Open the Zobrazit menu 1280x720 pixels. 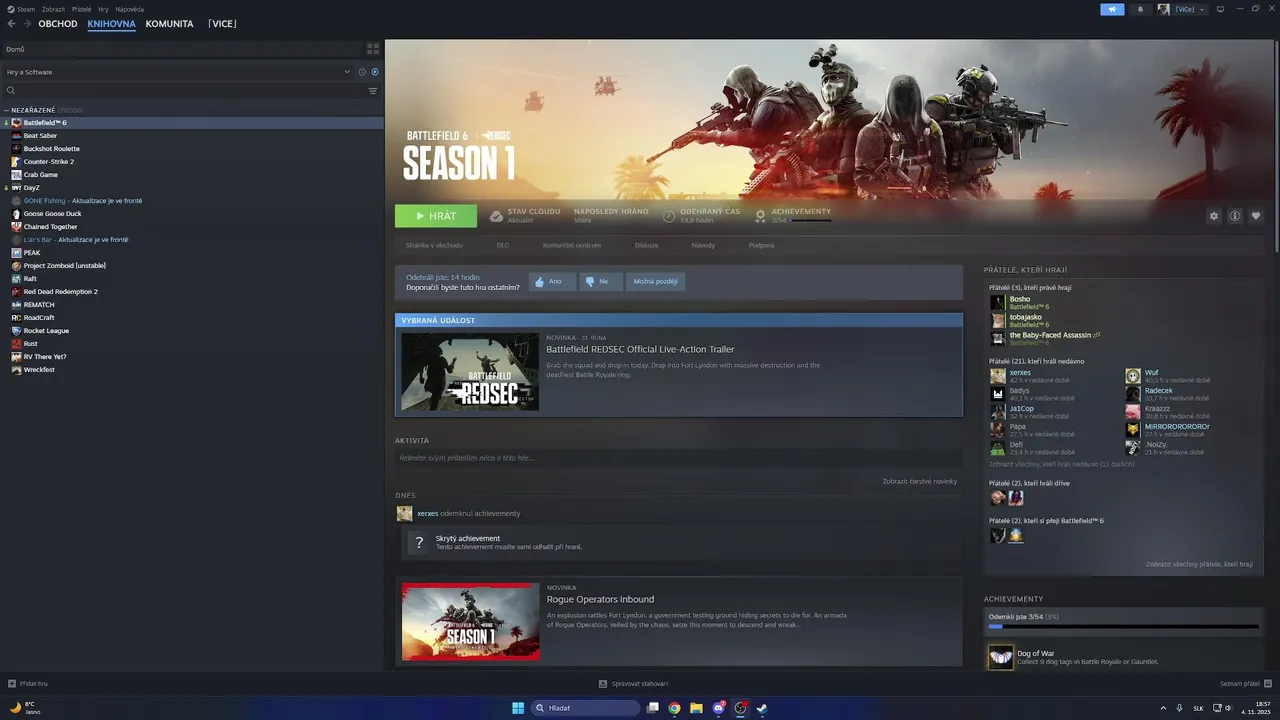pos(54,9)
